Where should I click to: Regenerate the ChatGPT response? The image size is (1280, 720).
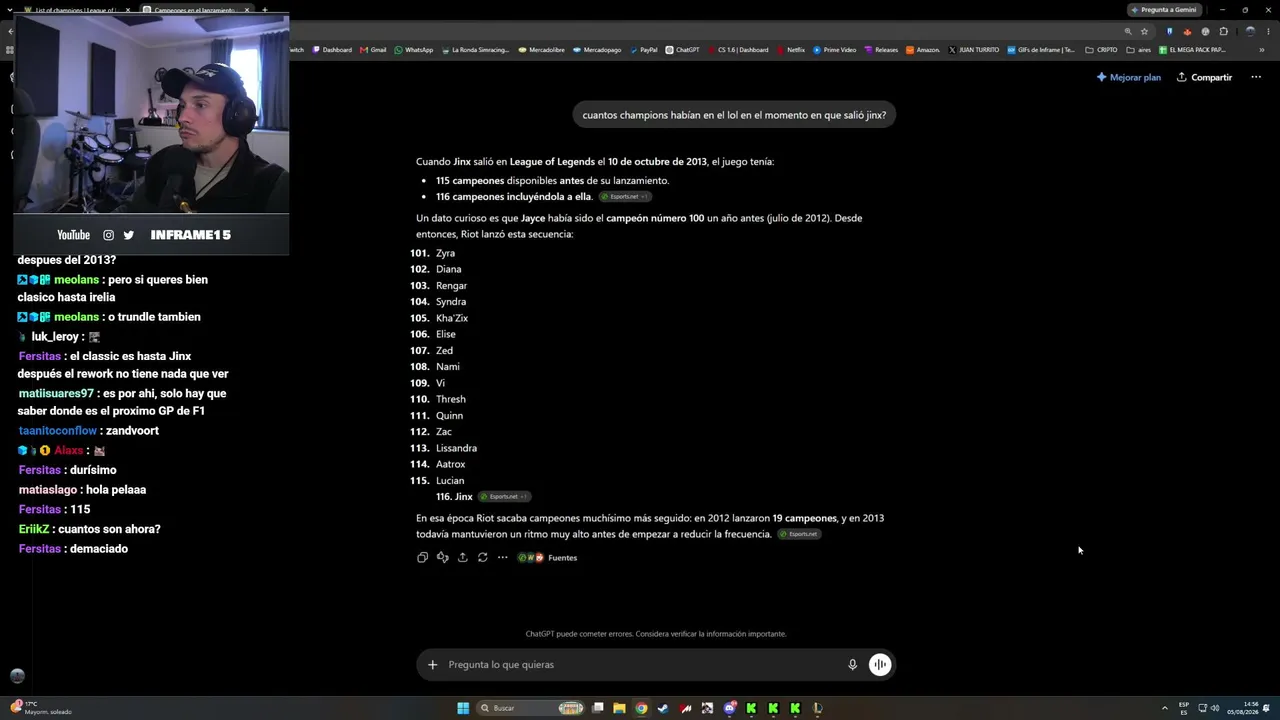click(x=482, y=558)
